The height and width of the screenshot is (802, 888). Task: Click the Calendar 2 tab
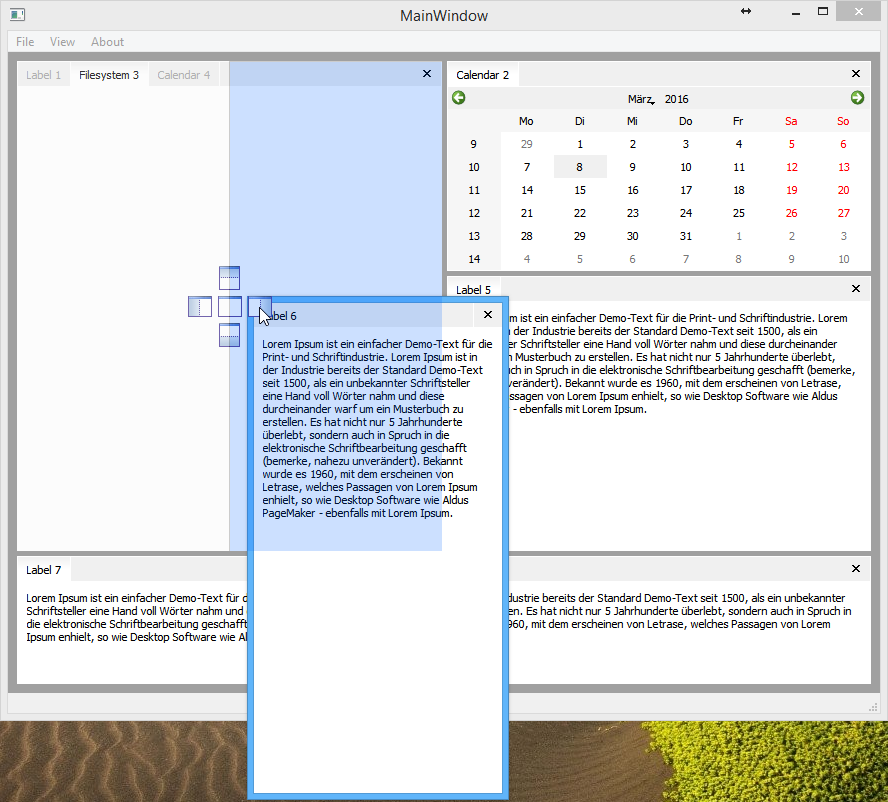483,75
